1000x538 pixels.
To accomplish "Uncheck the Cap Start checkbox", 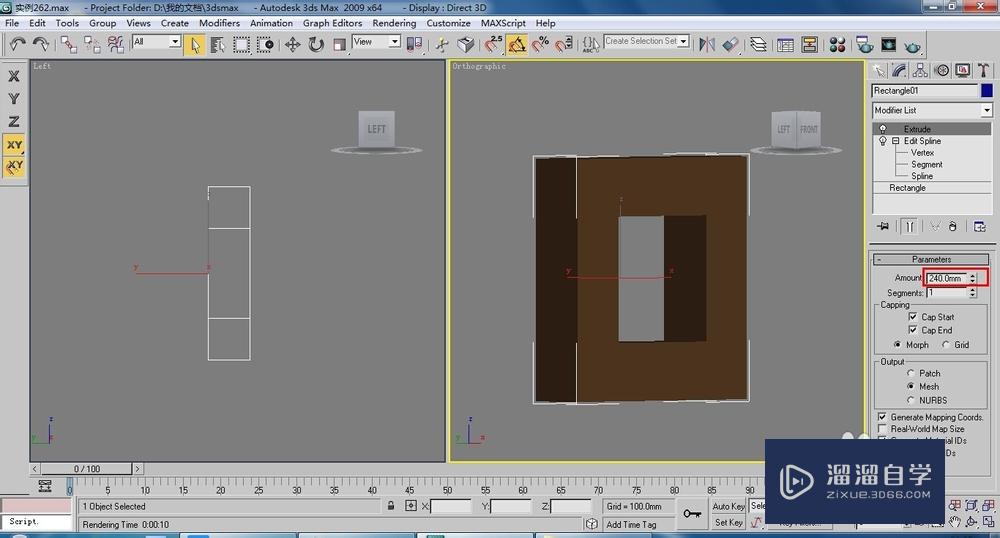I will coord(912,317).
